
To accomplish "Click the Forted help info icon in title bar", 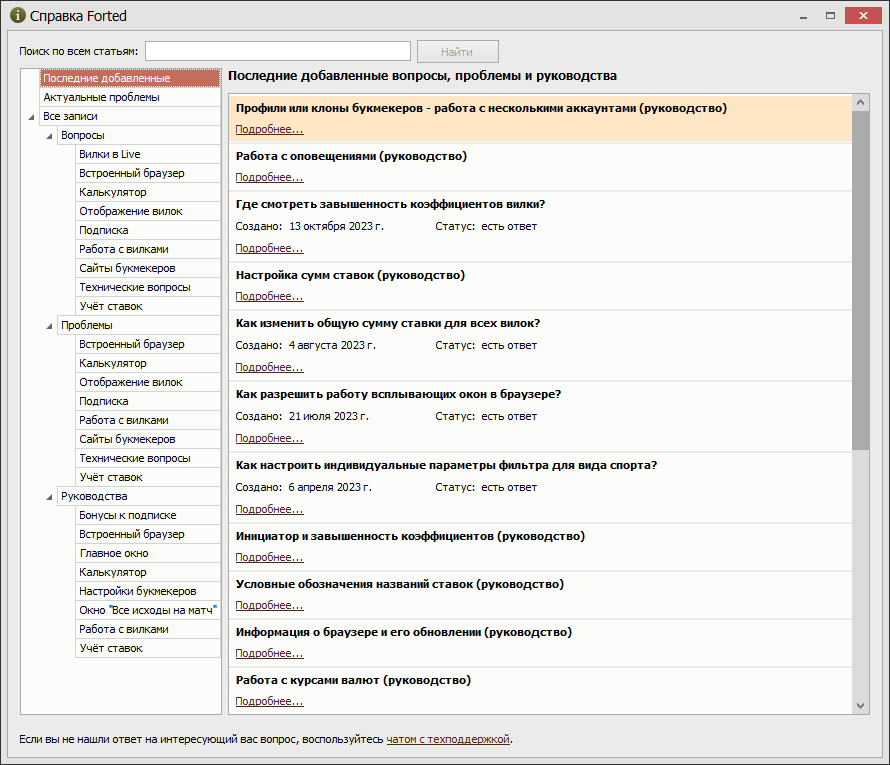I will [x=18, y=15].
